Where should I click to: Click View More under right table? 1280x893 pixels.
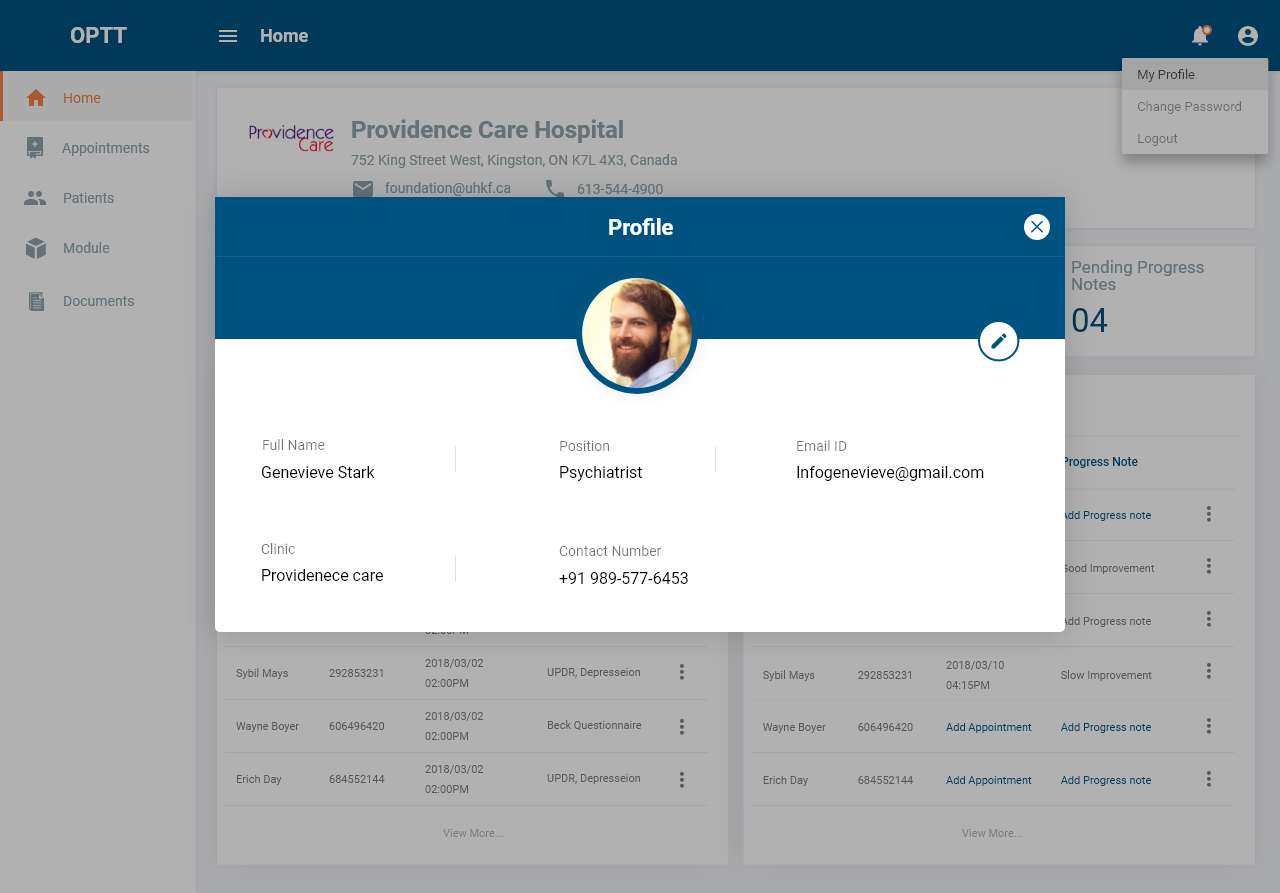(x=991, y=833)
